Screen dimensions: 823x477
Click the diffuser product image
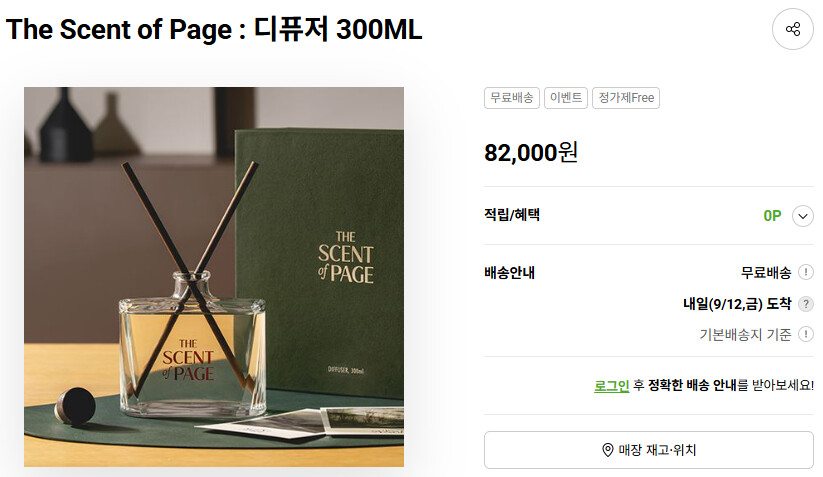coord(214,277)
